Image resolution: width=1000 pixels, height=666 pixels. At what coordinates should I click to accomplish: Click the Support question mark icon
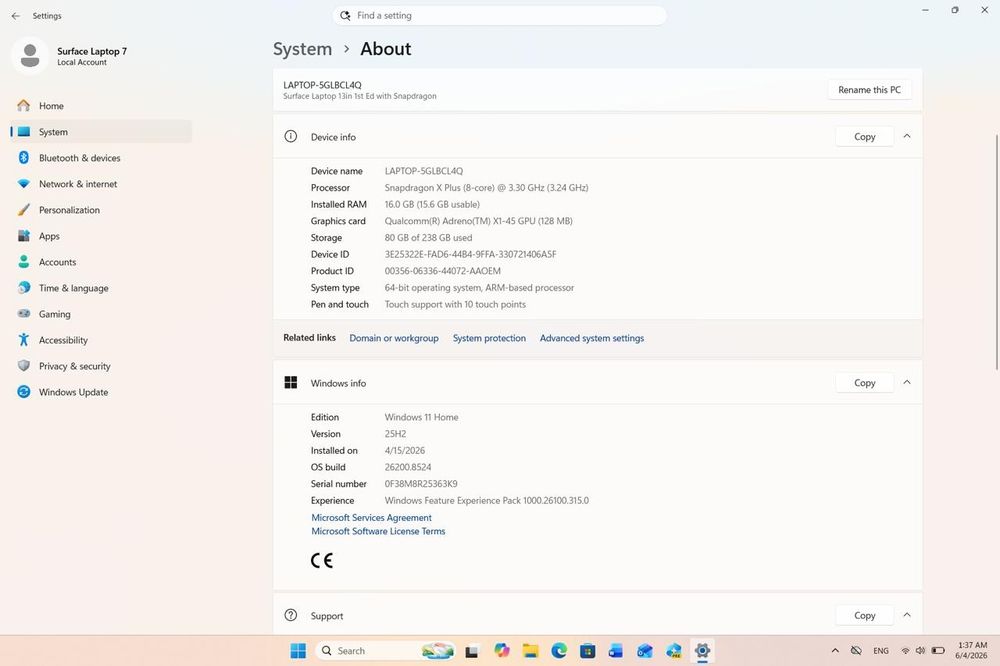(x=290, y=616)
